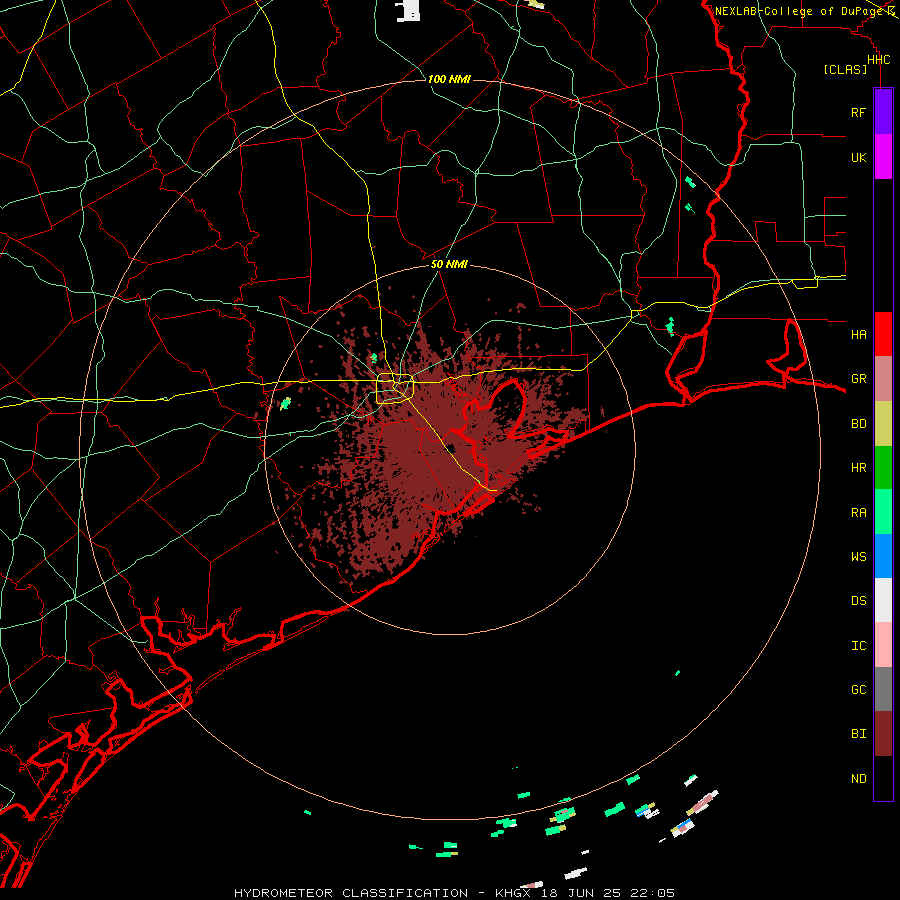
Task: Click the WS legend label
Action: [x=858, y=557]
